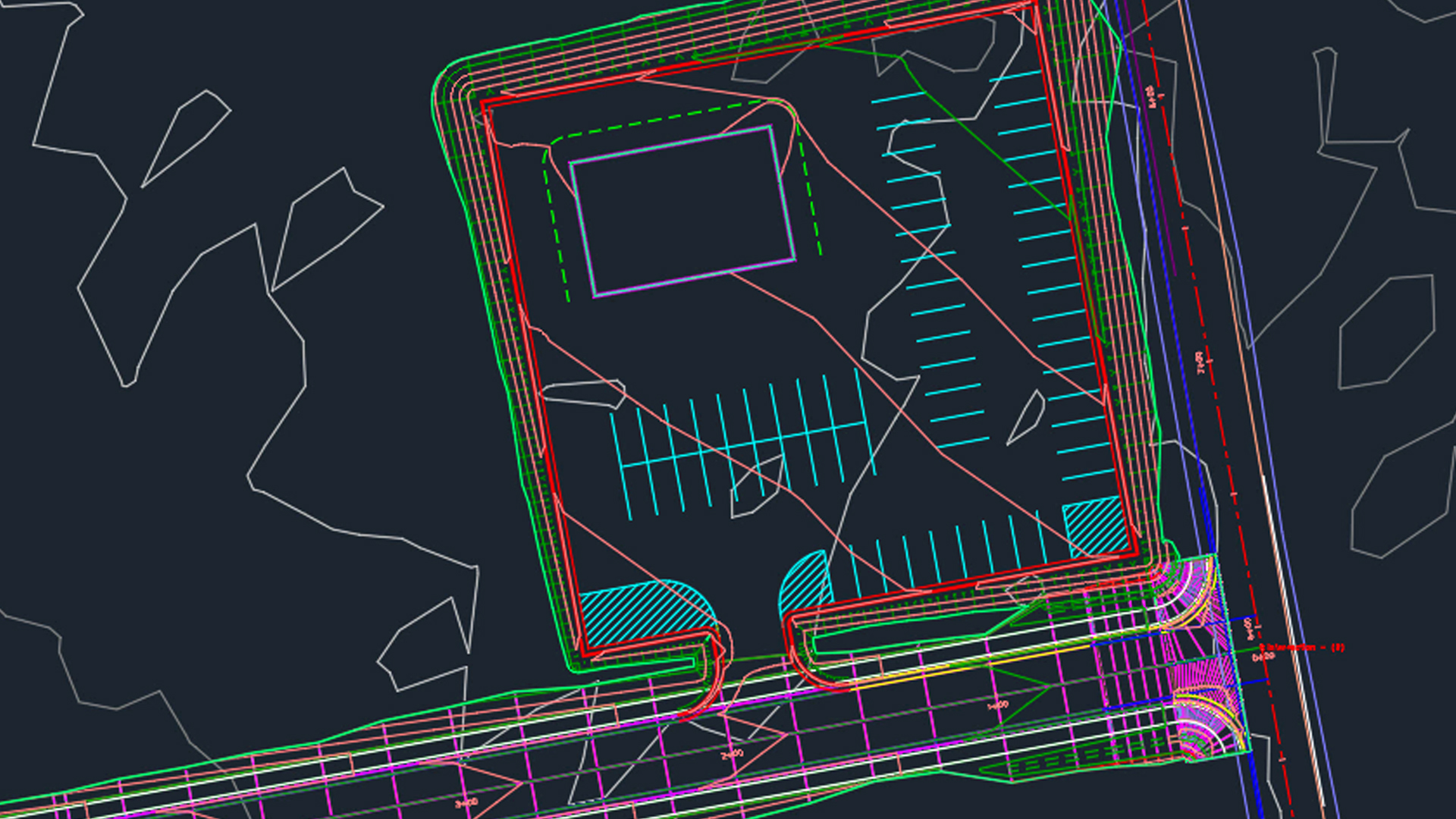Click the red station label on the upper right road
1456x819 pixels.
click(x=1150, y=94)
